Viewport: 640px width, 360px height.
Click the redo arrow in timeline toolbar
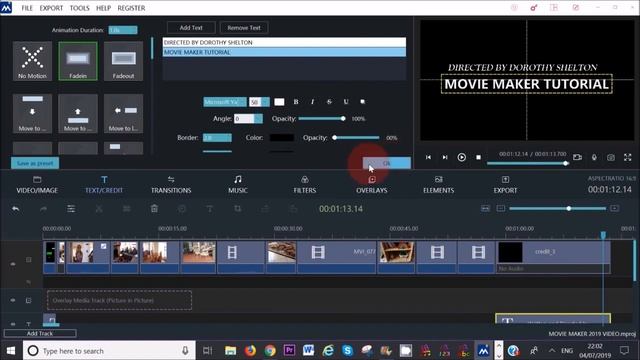coord(43,209)
